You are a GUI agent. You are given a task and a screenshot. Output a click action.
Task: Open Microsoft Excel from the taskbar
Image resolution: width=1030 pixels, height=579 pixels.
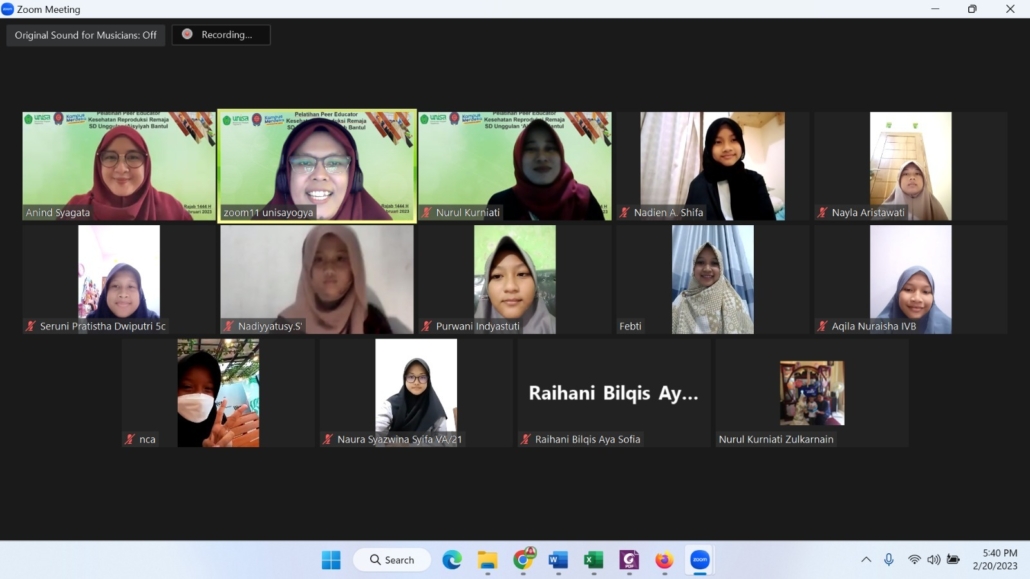pos(593,560)
